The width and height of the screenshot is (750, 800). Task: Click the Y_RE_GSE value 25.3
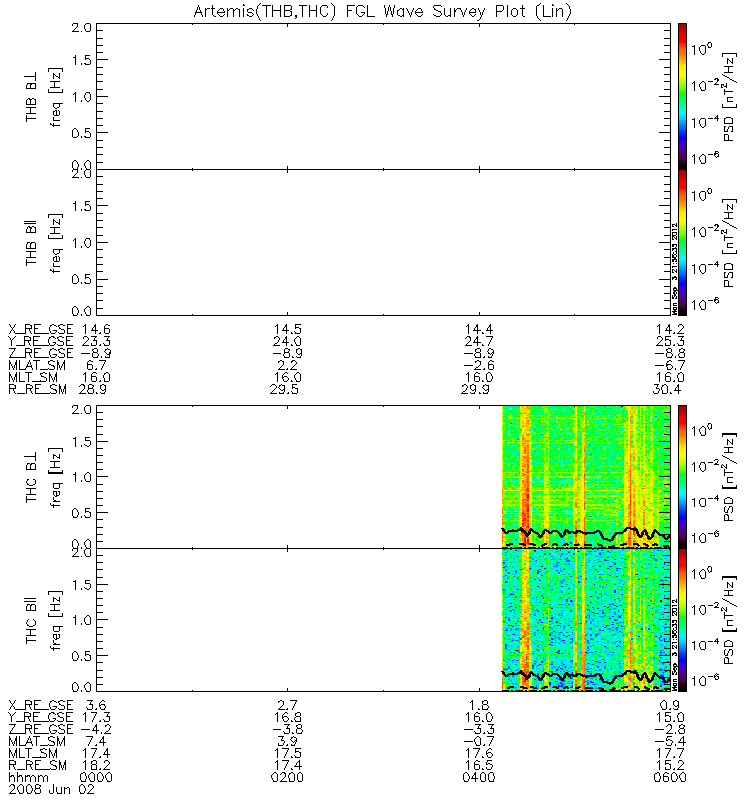tap(670, 341)
